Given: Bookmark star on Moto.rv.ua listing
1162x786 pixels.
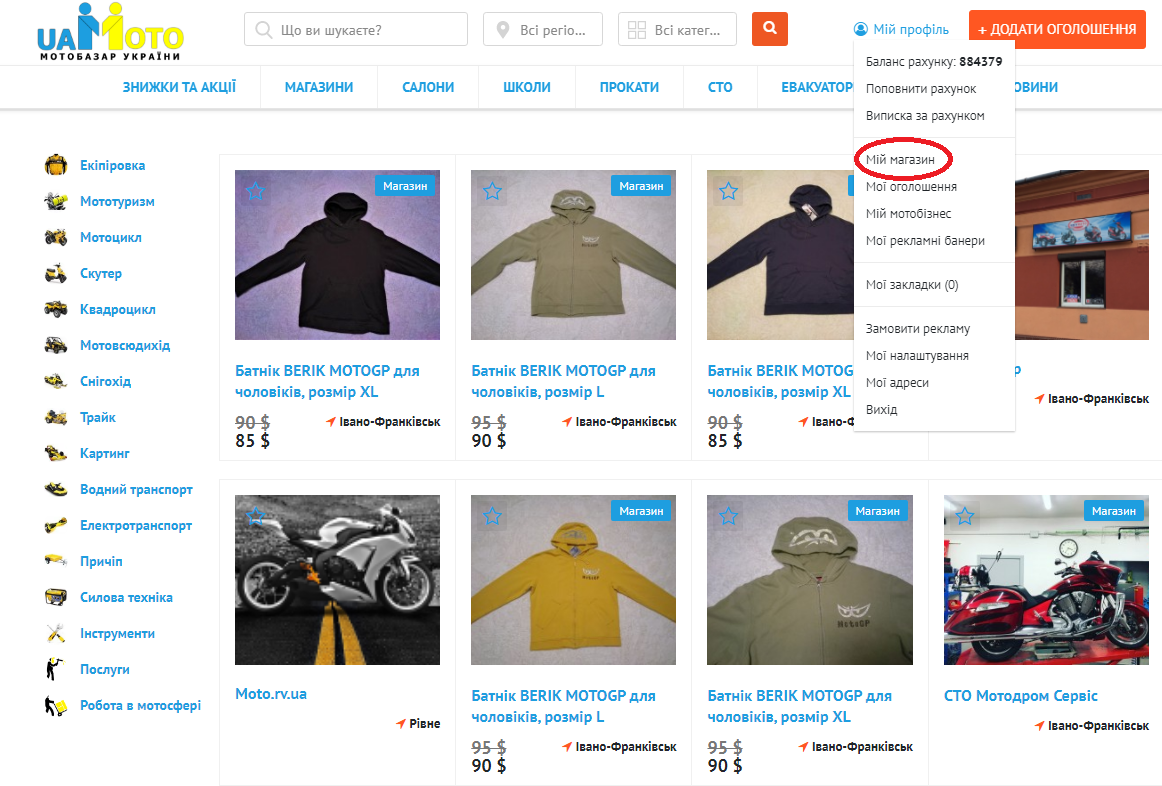Looking at the screenshot, I should tap(256, 516).
